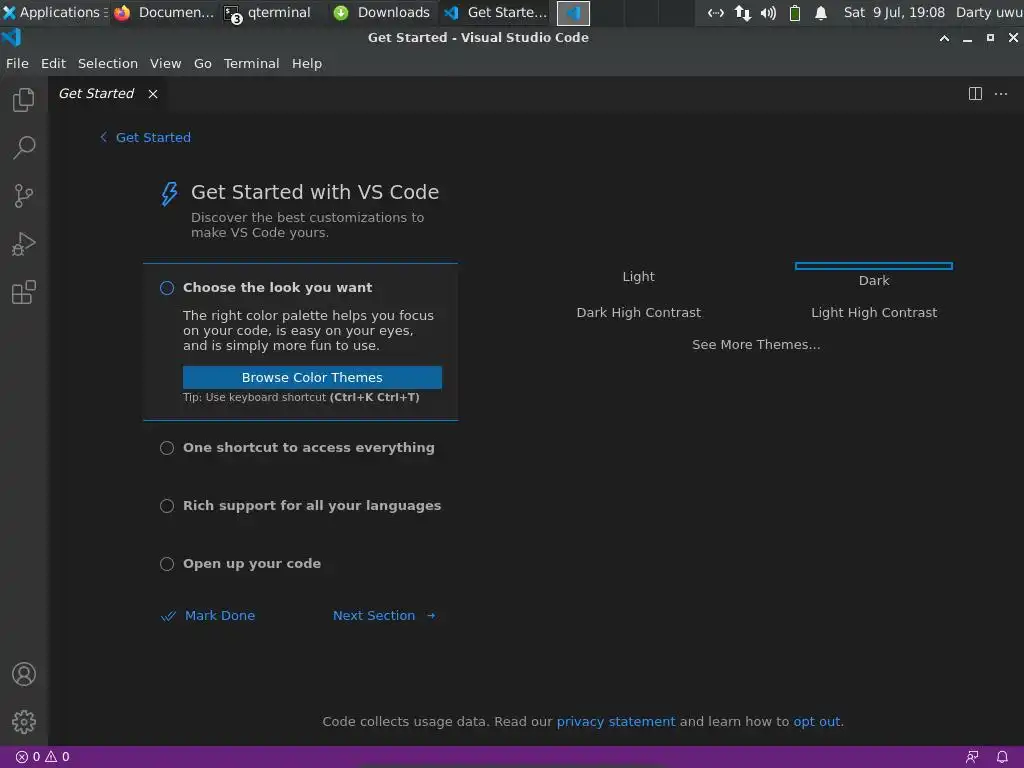
Task: Expand 'One shortcut to access everything' step
Action: [x=308, y=447]
